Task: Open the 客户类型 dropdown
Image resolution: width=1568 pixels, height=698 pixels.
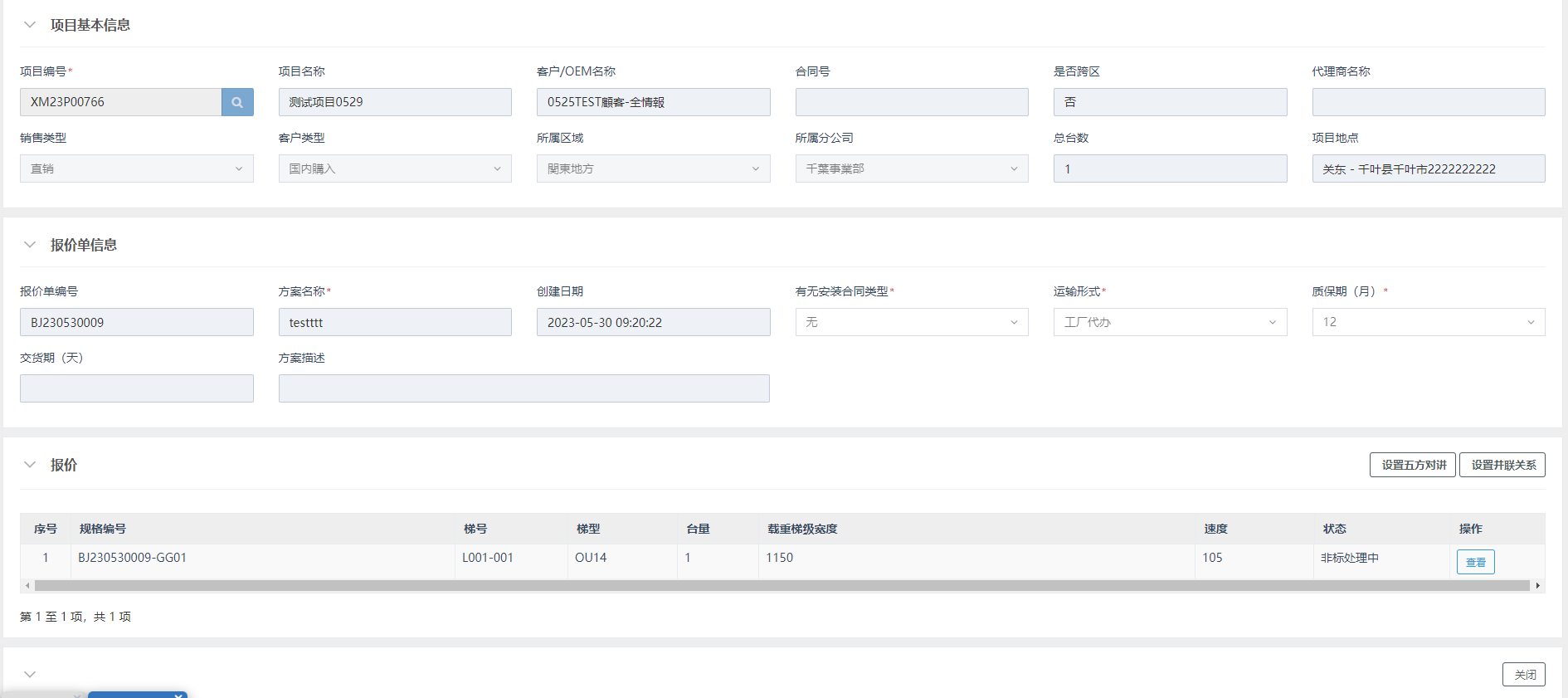Action: pos(395,168)
